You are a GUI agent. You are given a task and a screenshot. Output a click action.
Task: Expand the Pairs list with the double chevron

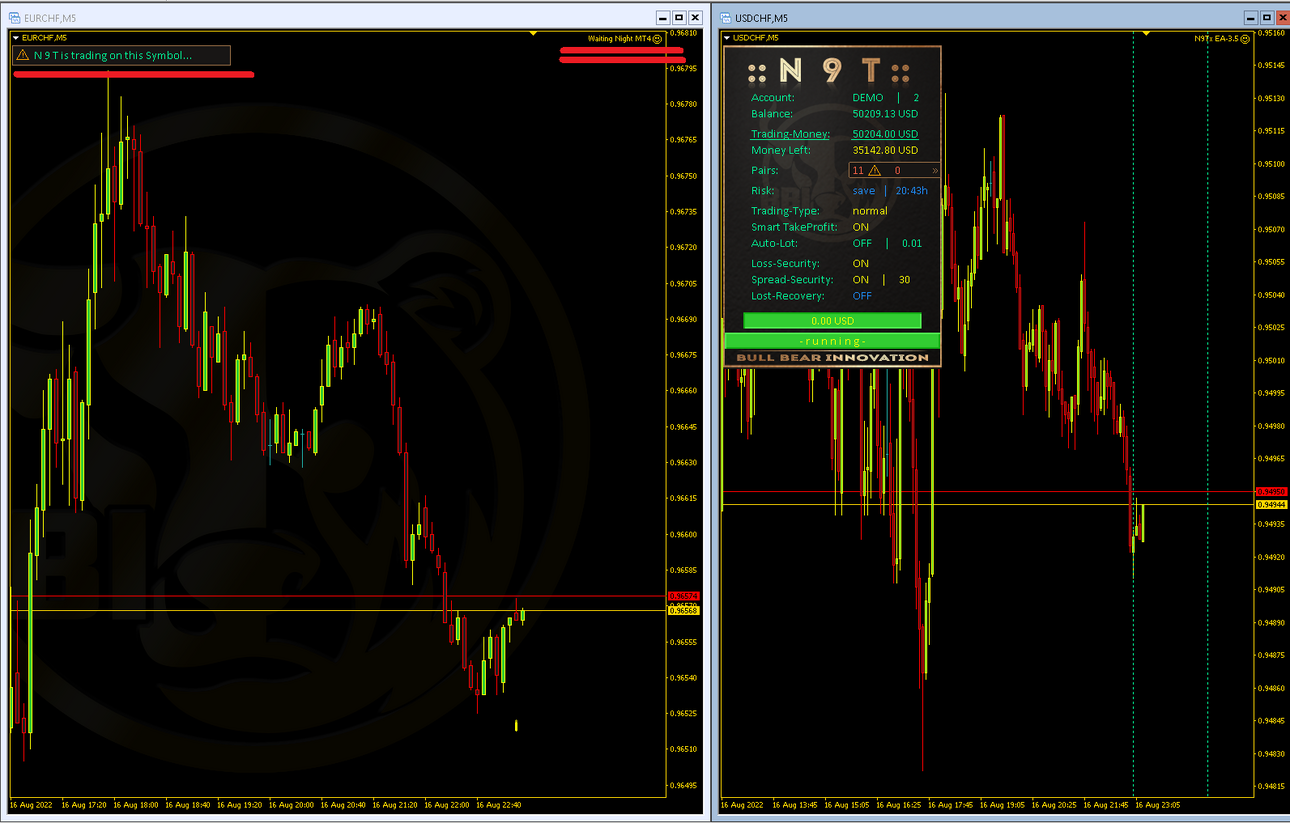[935, 171]
